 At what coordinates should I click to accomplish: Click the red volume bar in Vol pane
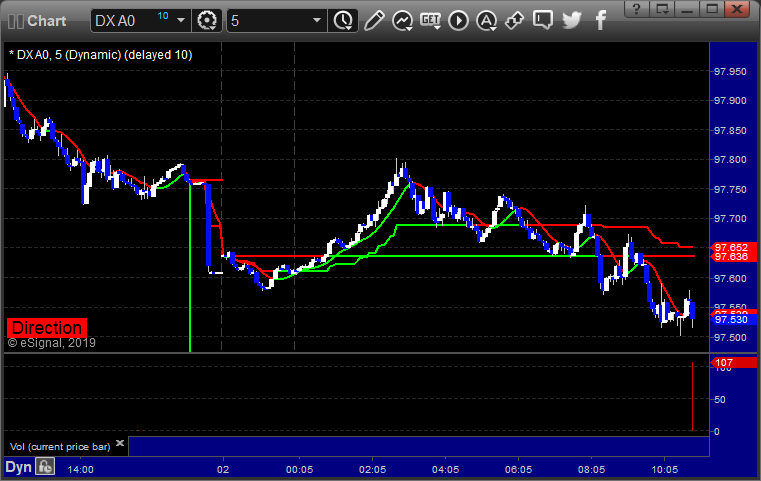pyautogui.click(x=692, y=396)
